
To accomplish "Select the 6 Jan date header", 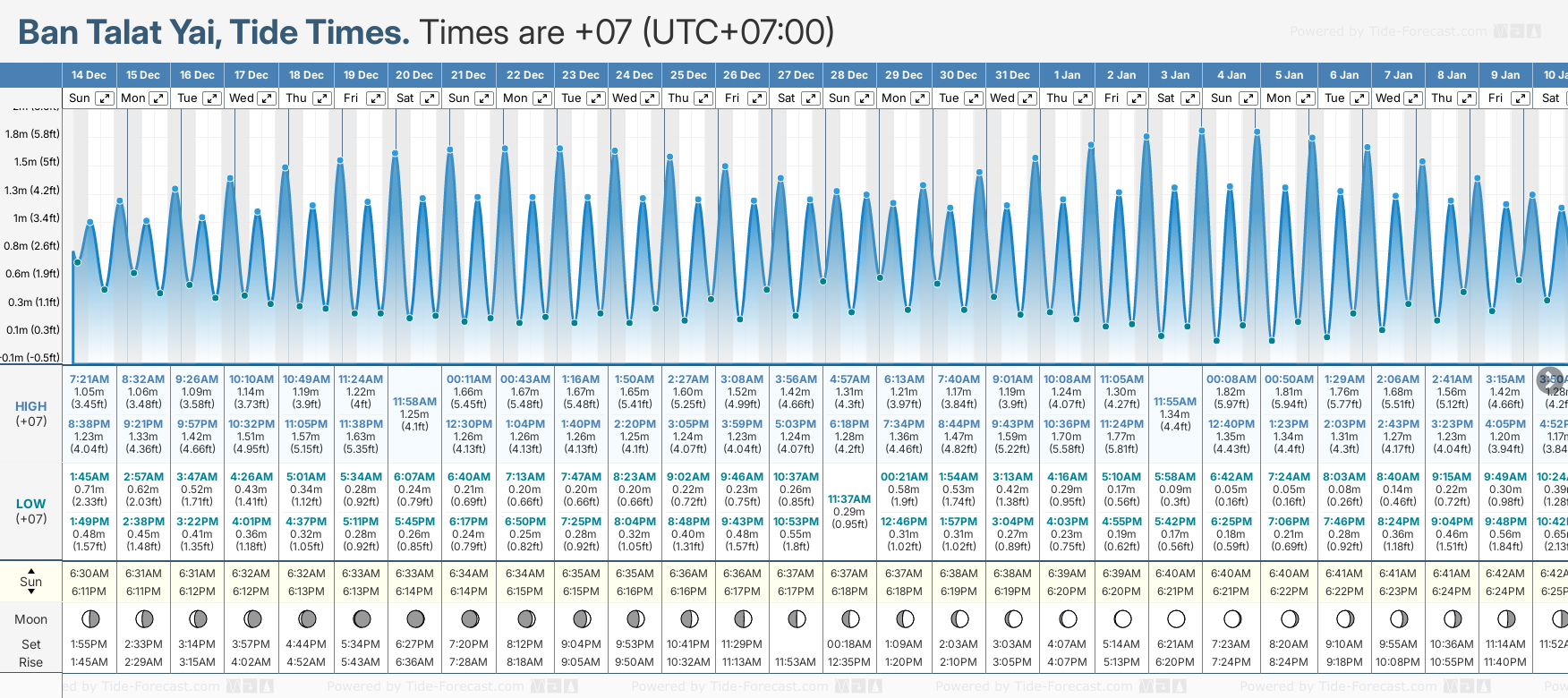I will click(1344, 75).
